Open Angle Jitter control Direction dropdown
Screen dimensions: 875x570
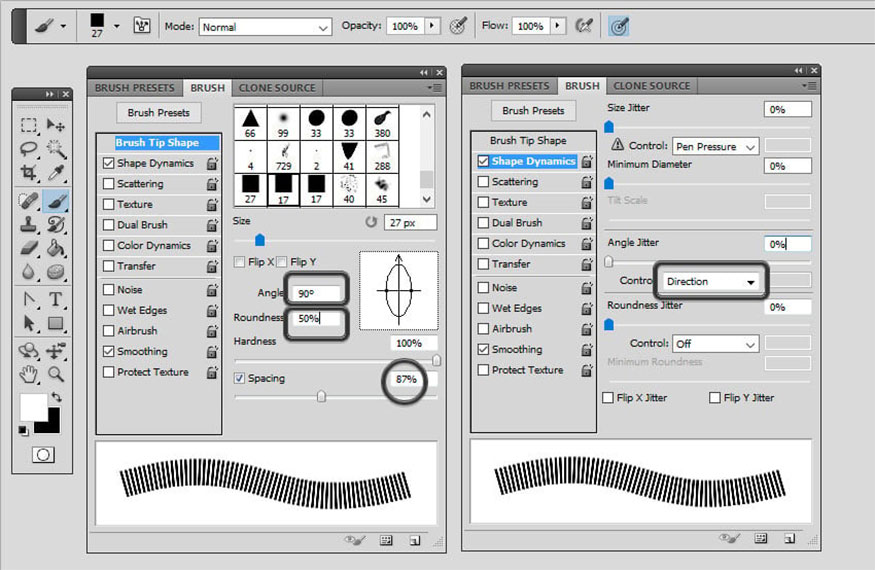coord(711,282)
